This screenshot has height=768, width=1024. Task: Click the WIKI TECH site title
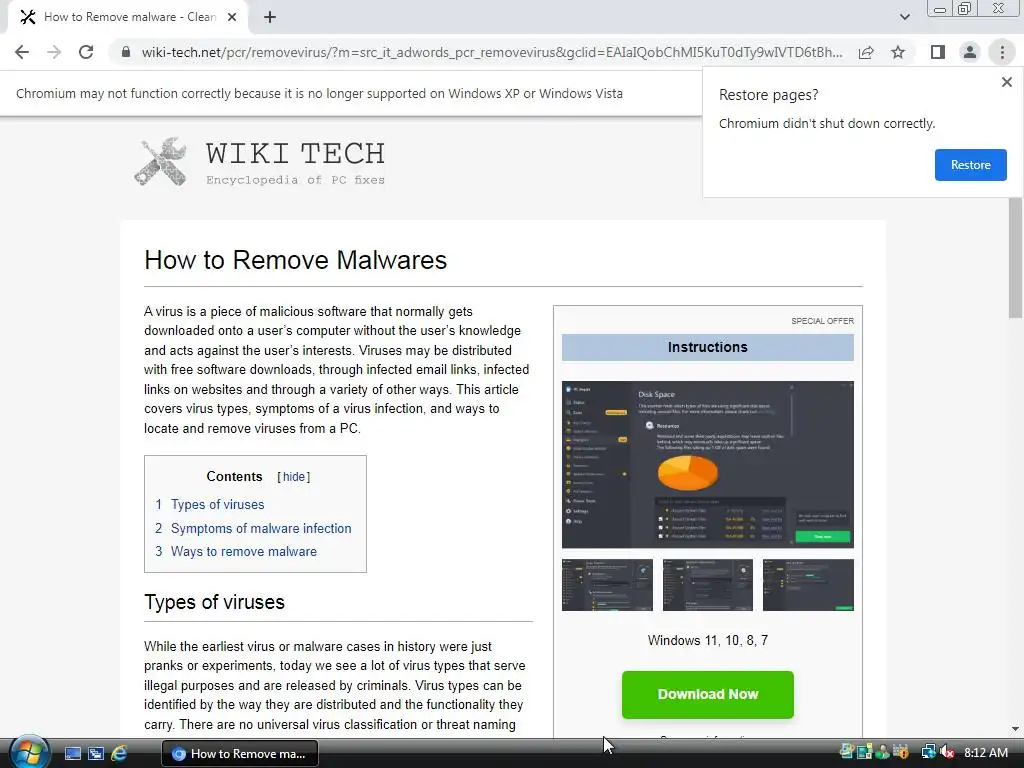pyautogui.click(x=295, y=154)
